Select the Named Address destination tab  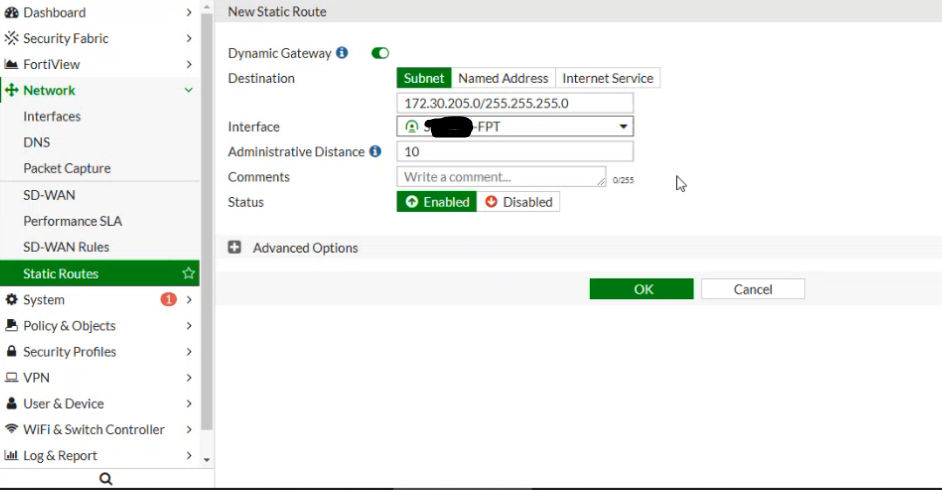pos(503,78)
